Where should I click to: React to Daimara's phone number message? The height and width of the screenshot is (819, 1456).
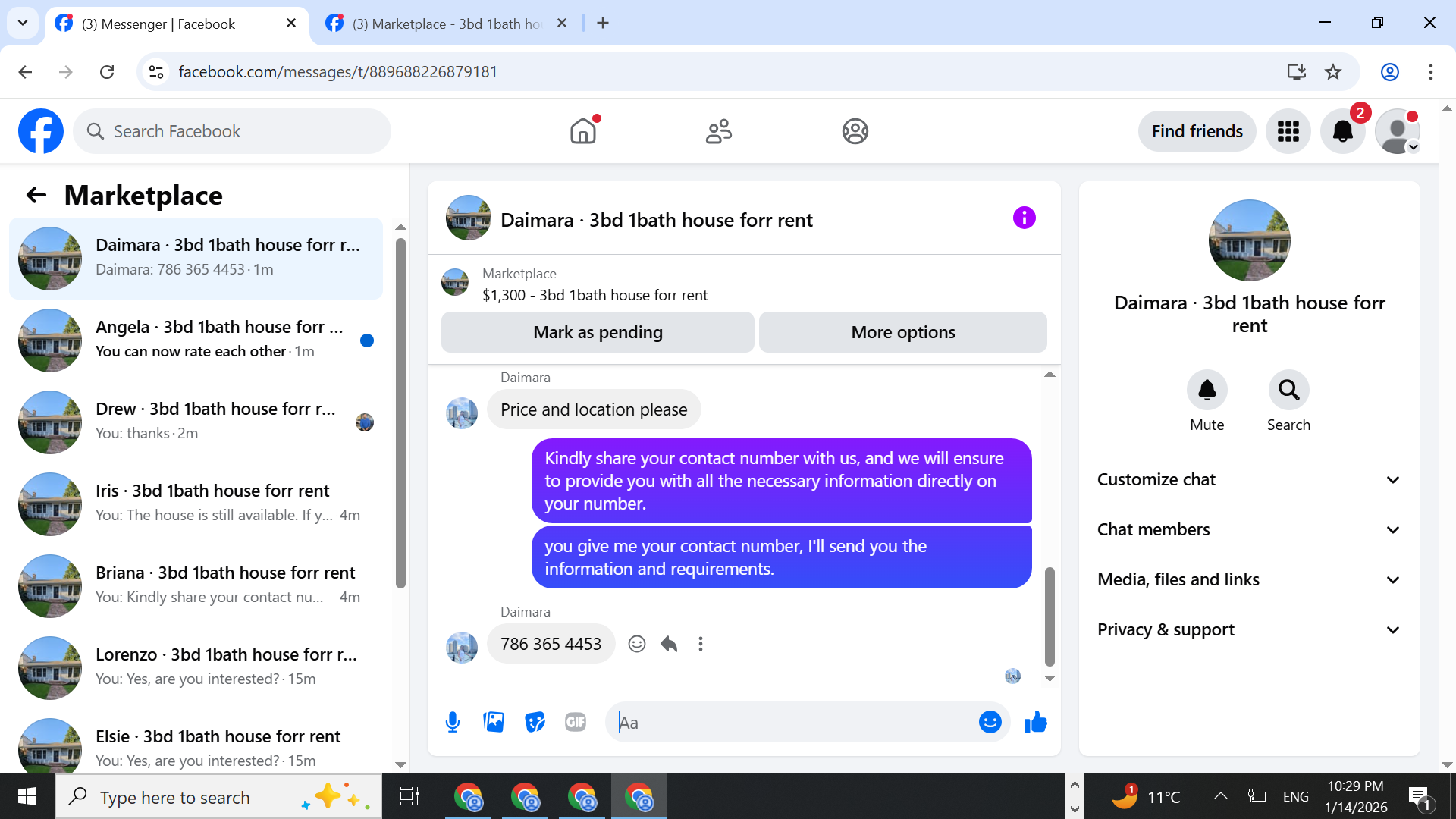click(x=637, y=644)
